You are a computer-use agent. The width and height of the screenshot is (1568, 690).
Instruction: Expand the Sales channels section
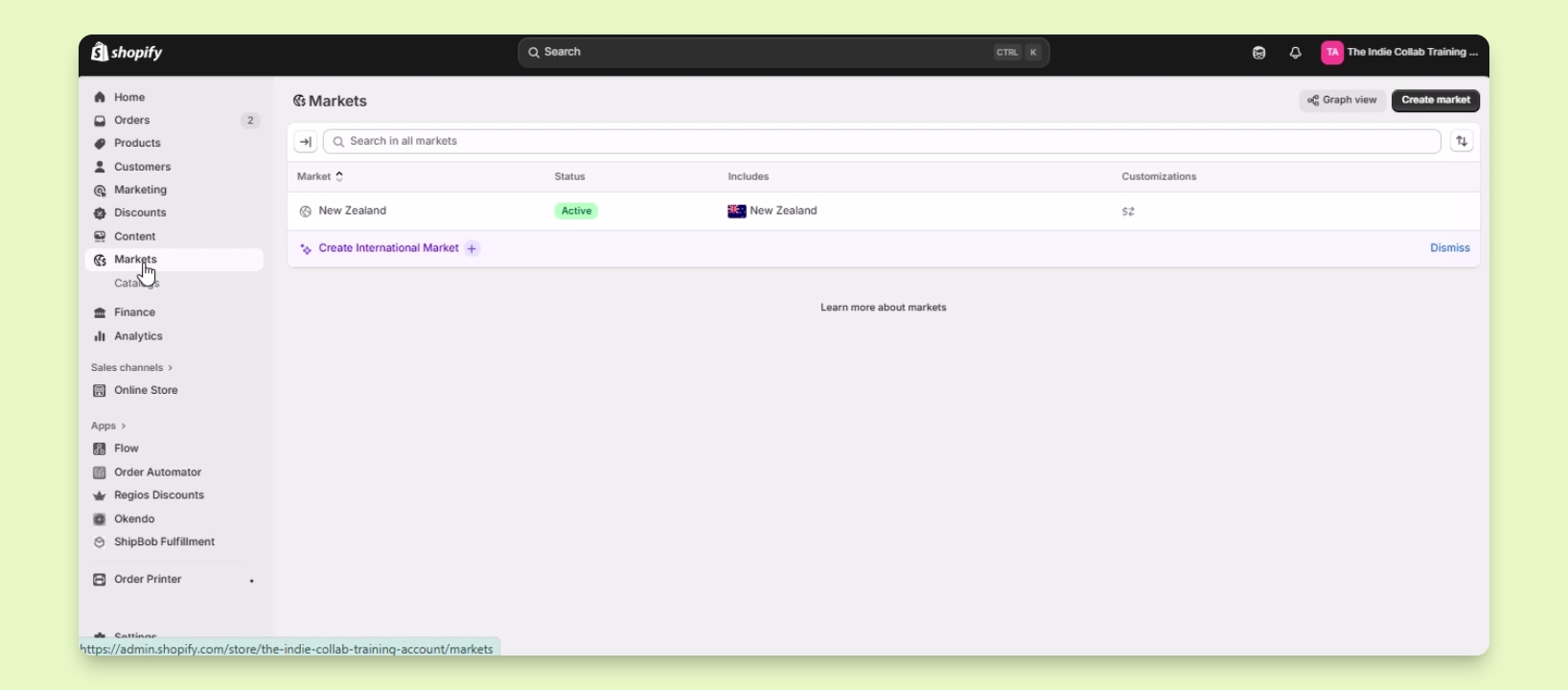[x=132, y=368]
